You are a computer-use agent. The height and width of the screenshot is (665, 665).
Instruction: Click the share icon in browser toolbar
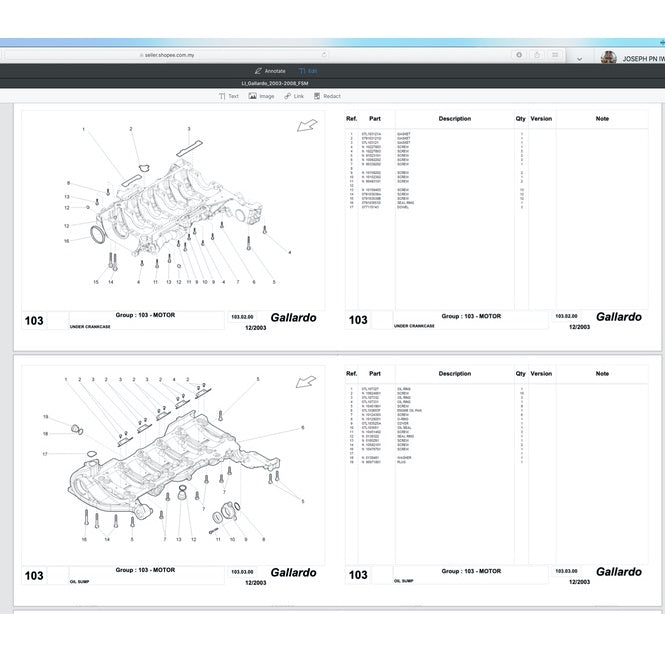538,55
